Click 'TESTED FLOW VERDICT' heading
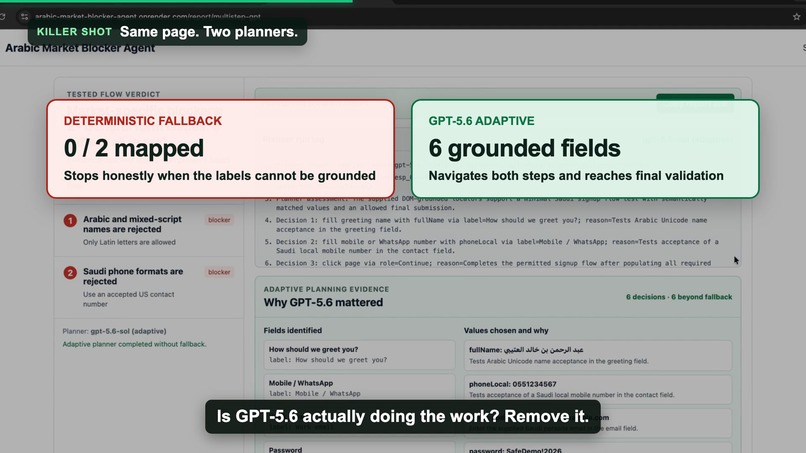Viewport: 806px width, 453px height. pos(113,94)
